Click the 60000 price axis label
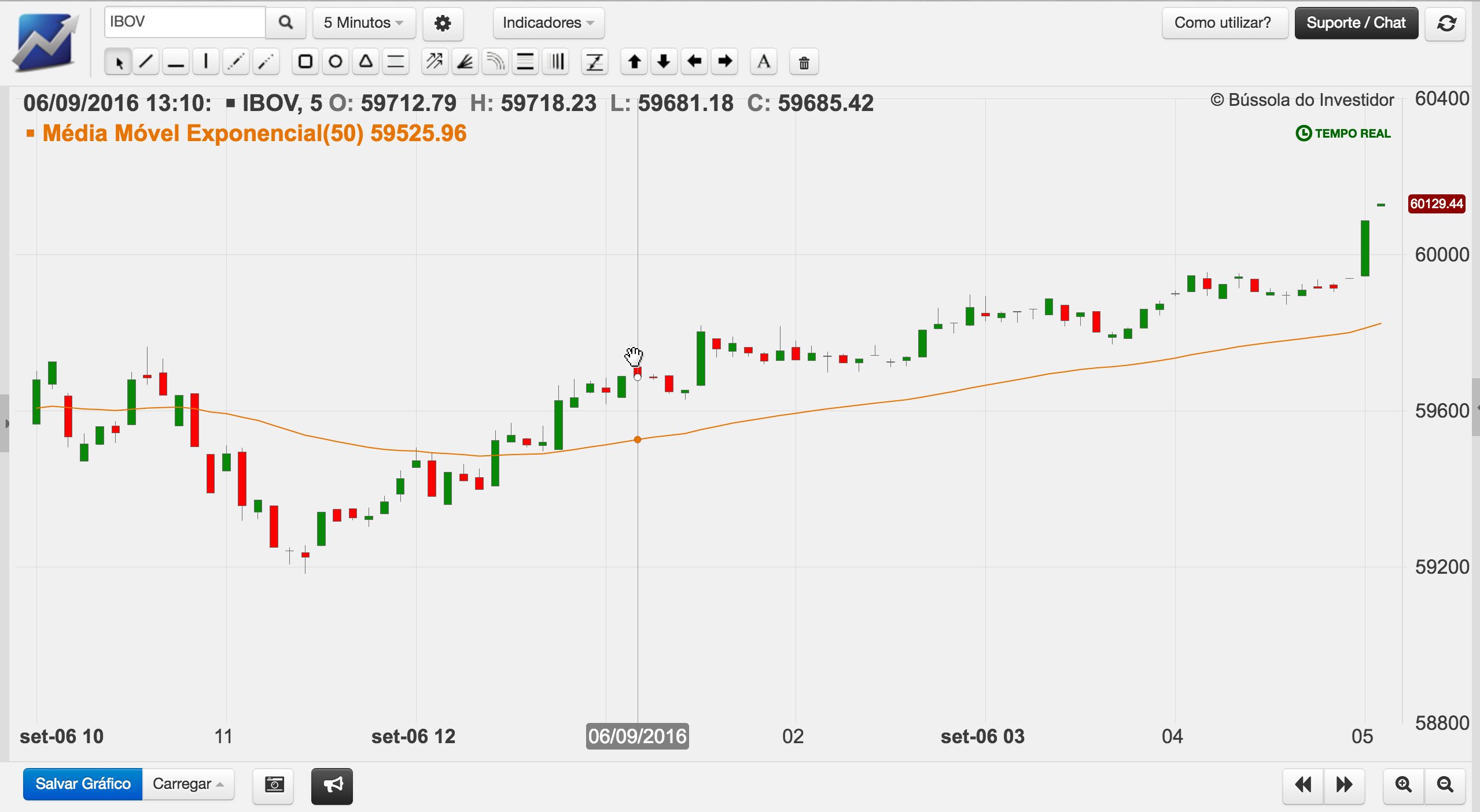1480x812 pixels. click(1442, 254)
